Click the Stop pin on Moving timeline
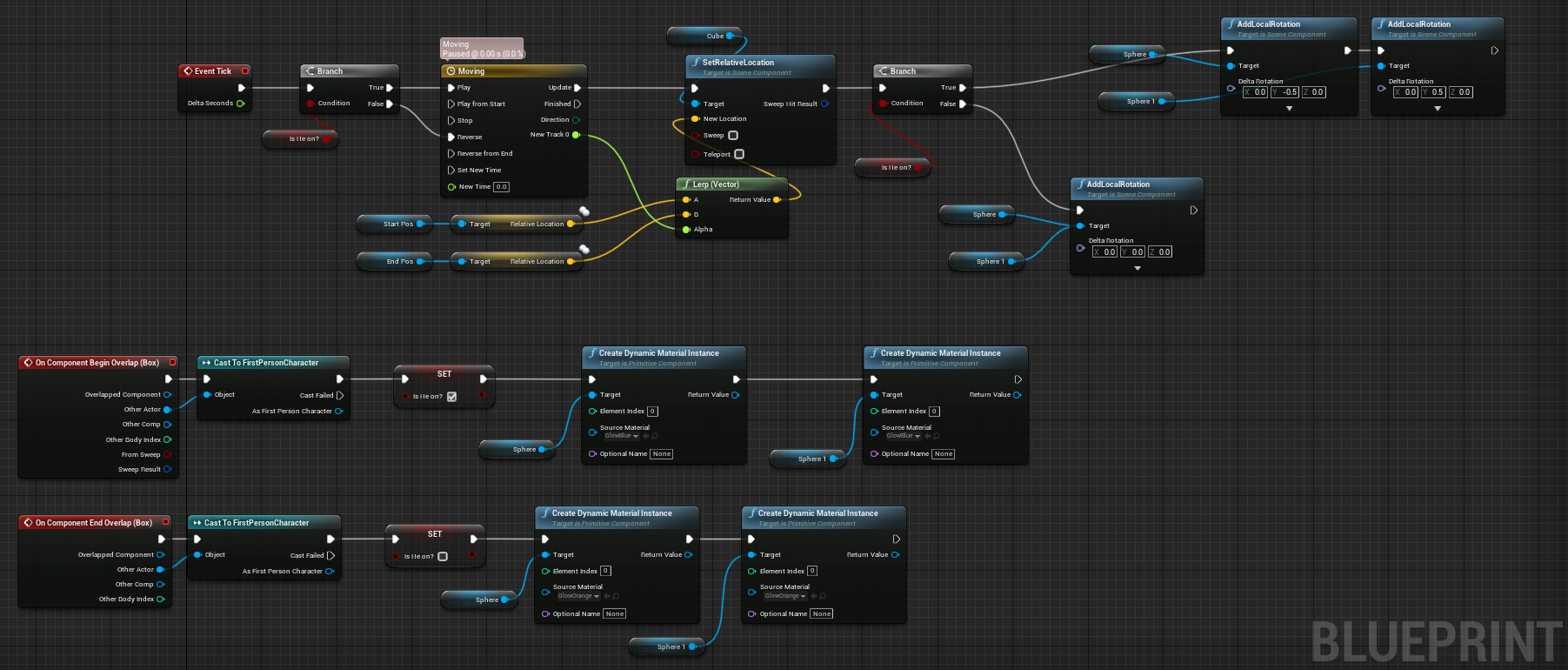Screen dimensions: 1568x670 click(x=450, y=120)
